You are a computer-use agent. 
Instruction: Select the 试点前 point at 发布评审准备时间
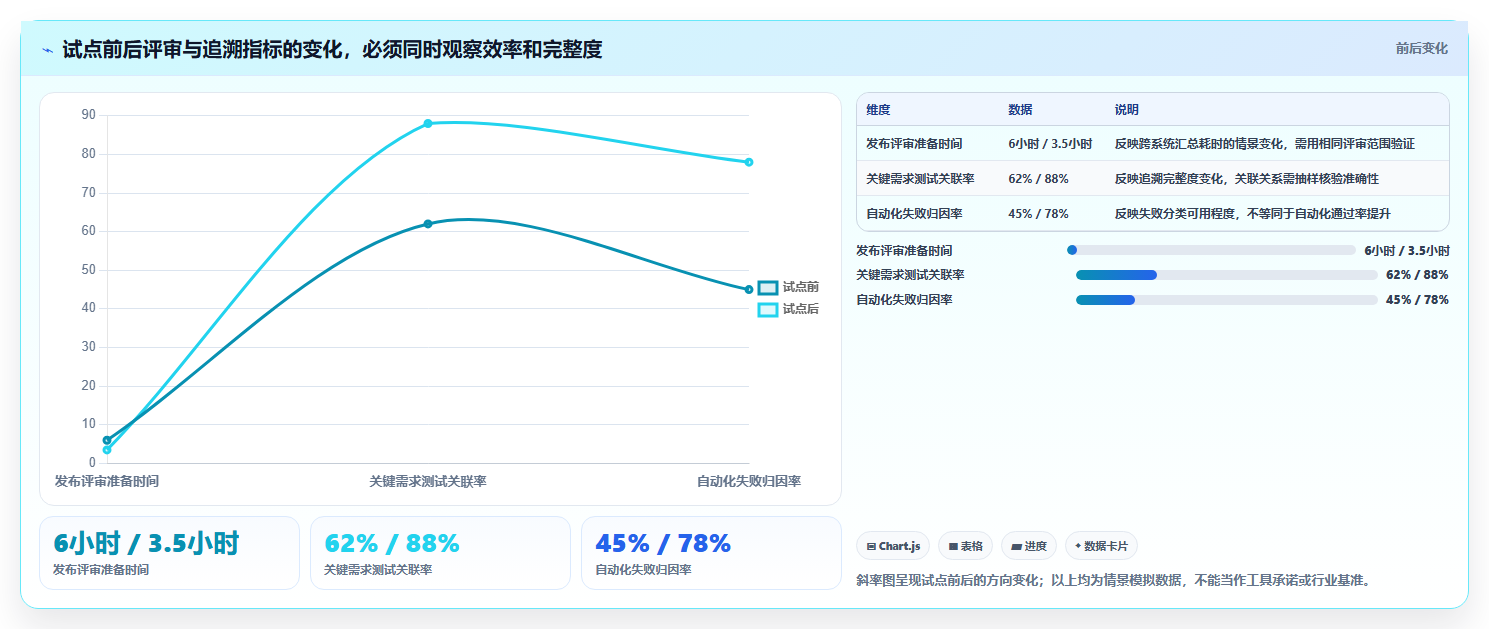point(107,440)
